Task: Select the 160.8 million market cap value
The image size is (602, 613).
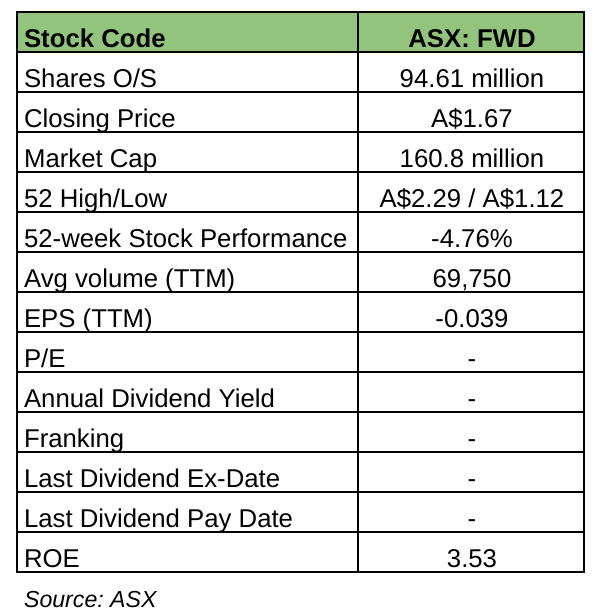Action: [471, 158]
